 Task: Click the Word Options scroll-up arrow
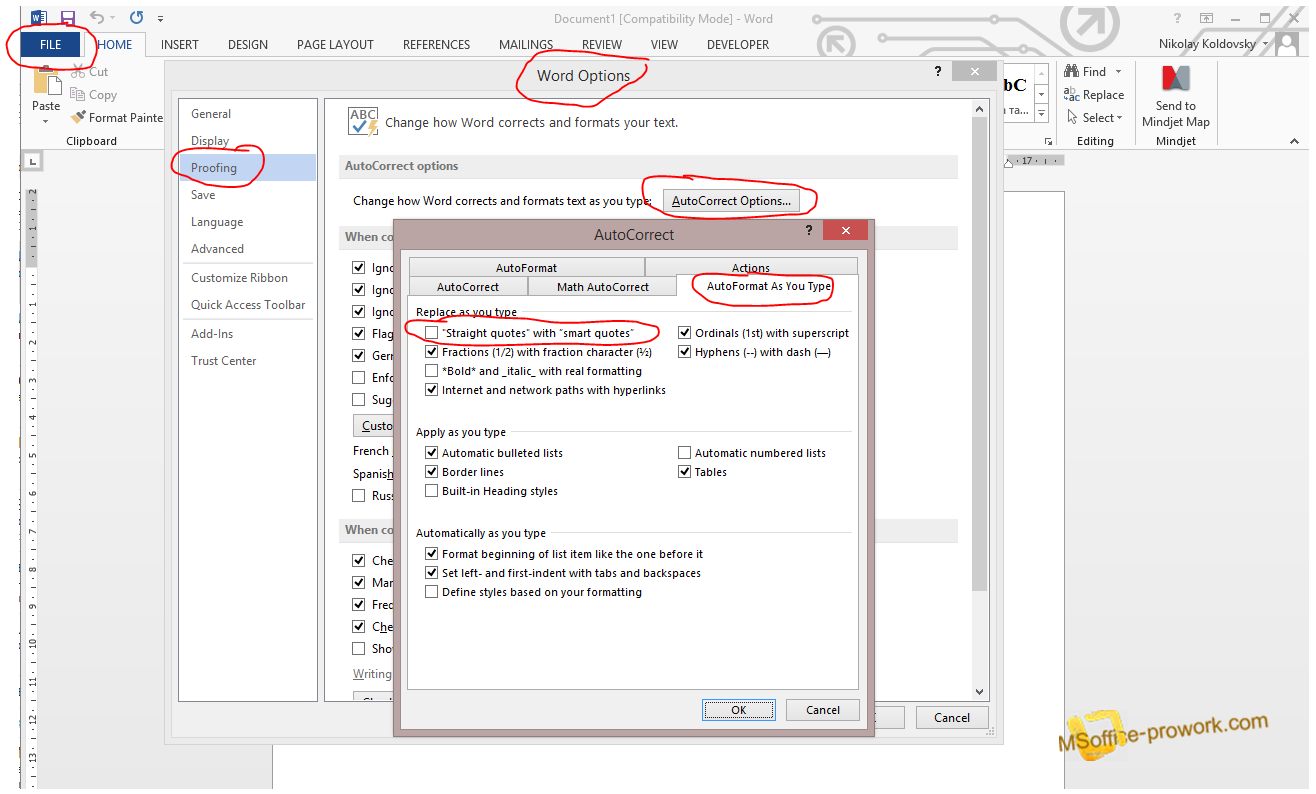pos(980,107)
